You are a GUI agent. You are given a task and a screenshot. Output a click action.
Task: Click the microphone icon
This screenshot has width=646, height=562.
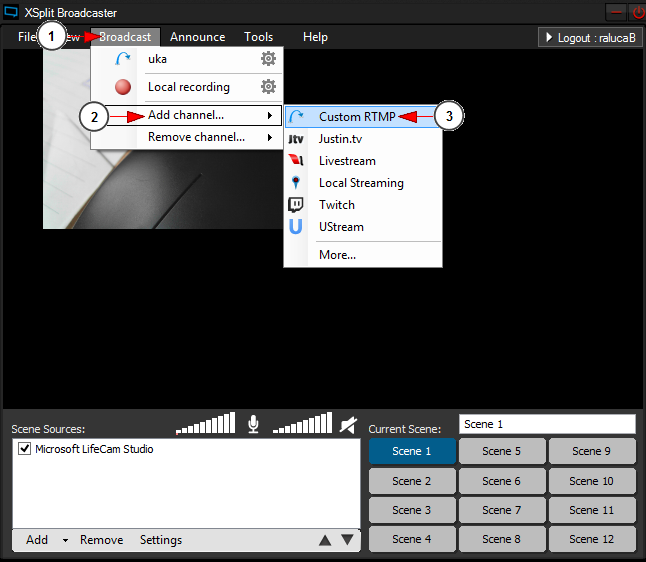[x=253, y=424]
